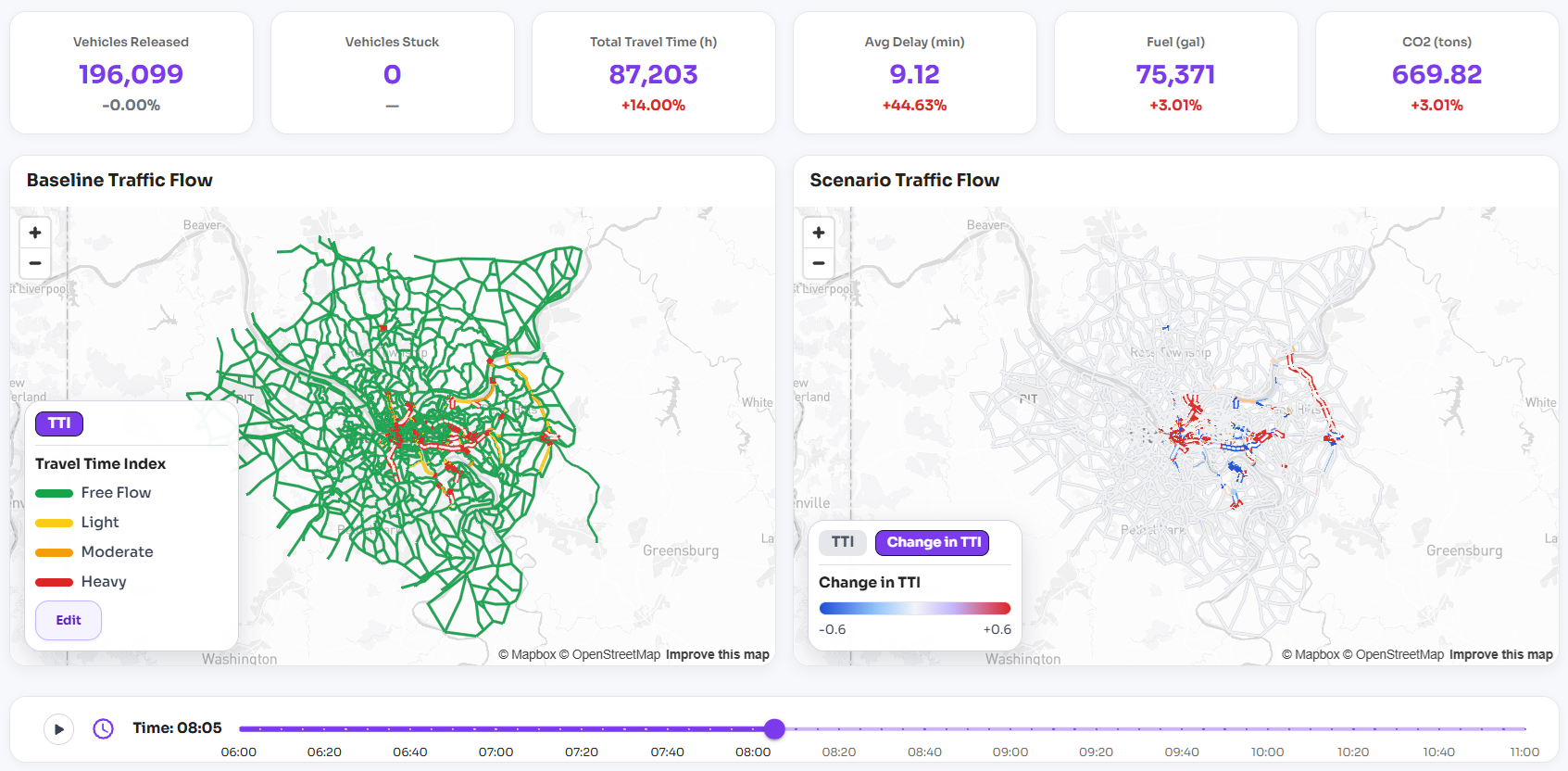1568x771 pixels.
Task: Click the timeline slider handle at 08:05
Action: pos(775,729)
